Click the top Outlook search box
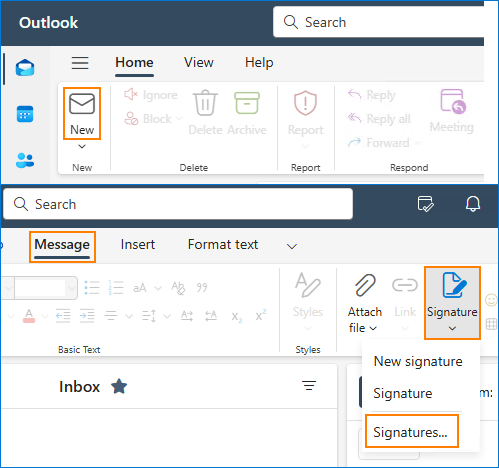Screen dimensions: 499x468 [378, 22]
